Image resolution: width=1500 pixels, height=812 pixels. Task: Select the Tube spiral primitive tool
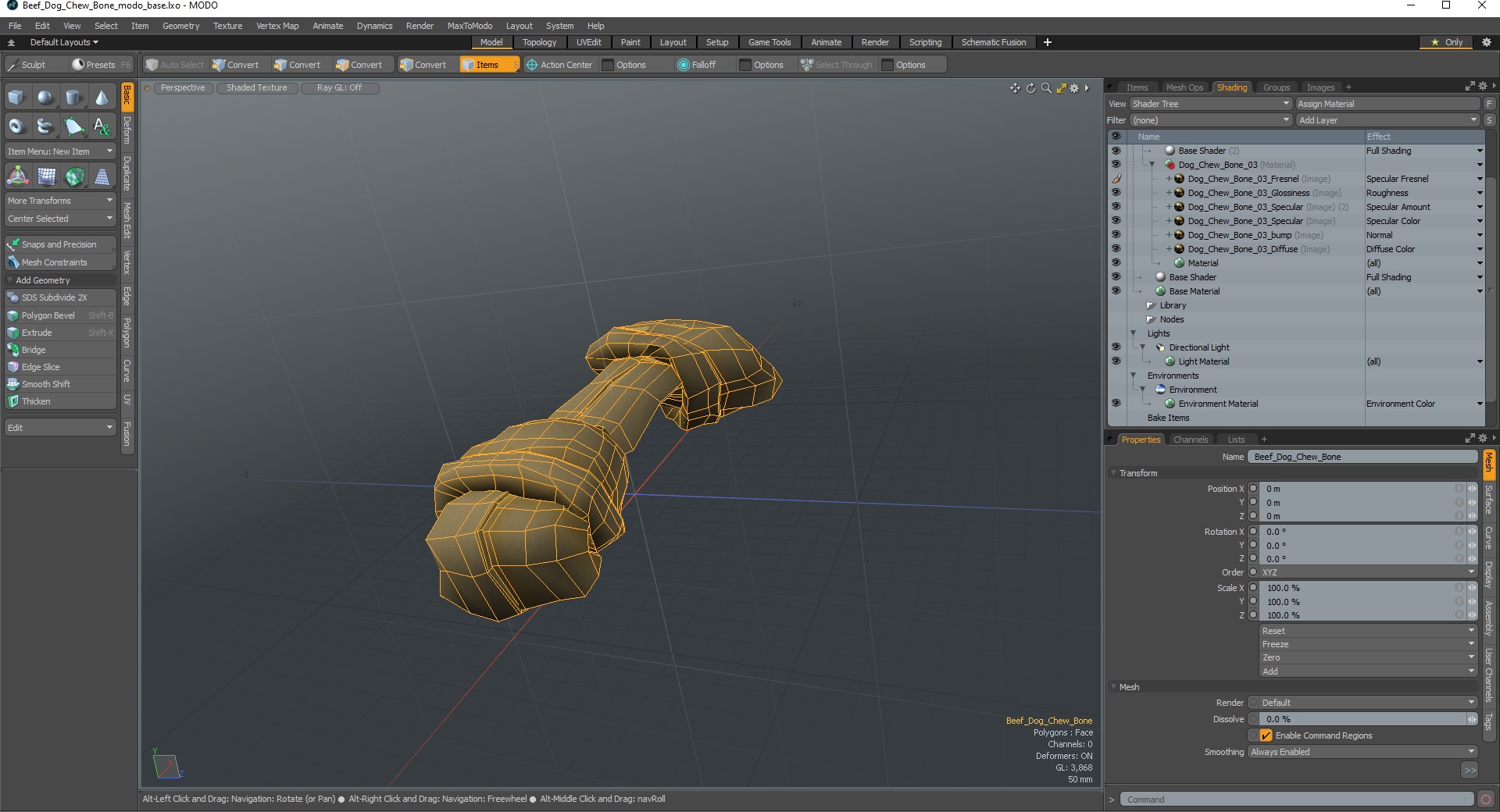pos(45,126)
